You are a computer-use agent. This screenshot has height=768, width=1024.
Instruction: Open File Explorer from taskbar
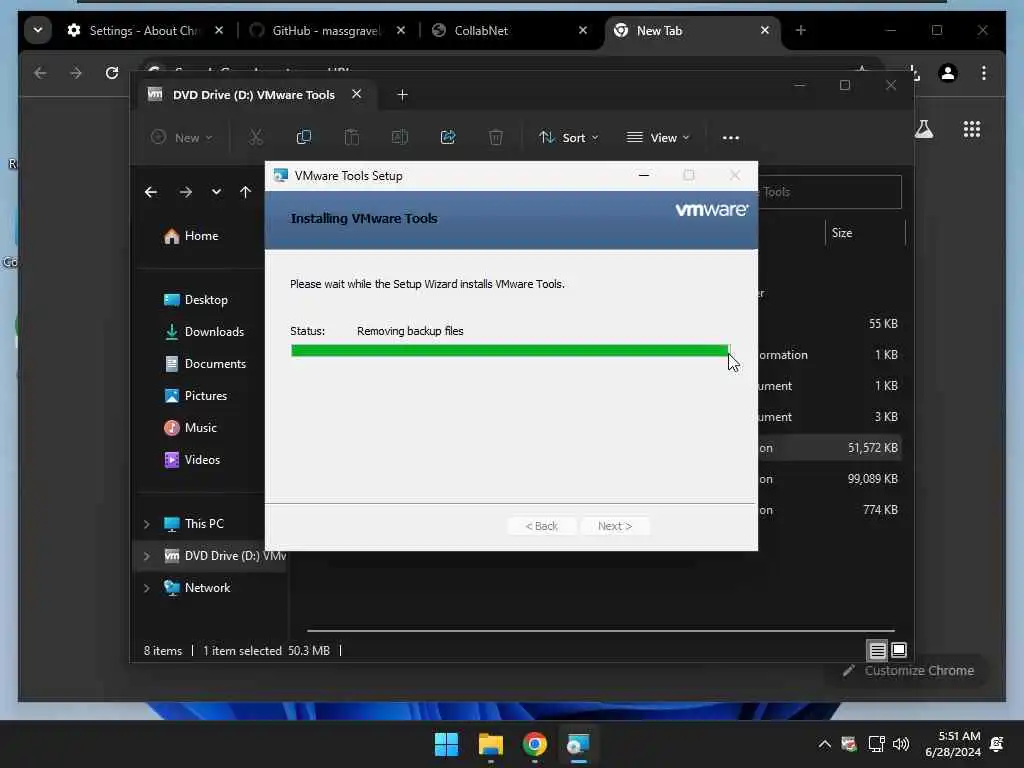pos(490,744)
